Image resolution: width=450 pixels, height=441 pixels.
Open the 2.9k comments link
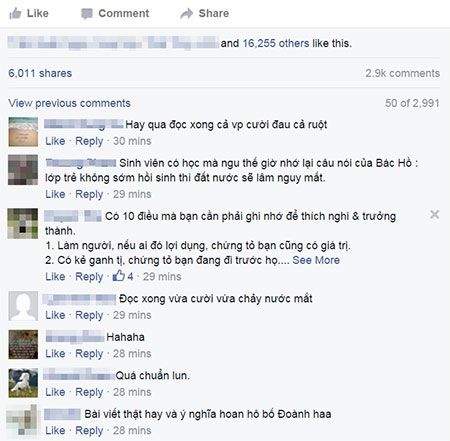402,73
